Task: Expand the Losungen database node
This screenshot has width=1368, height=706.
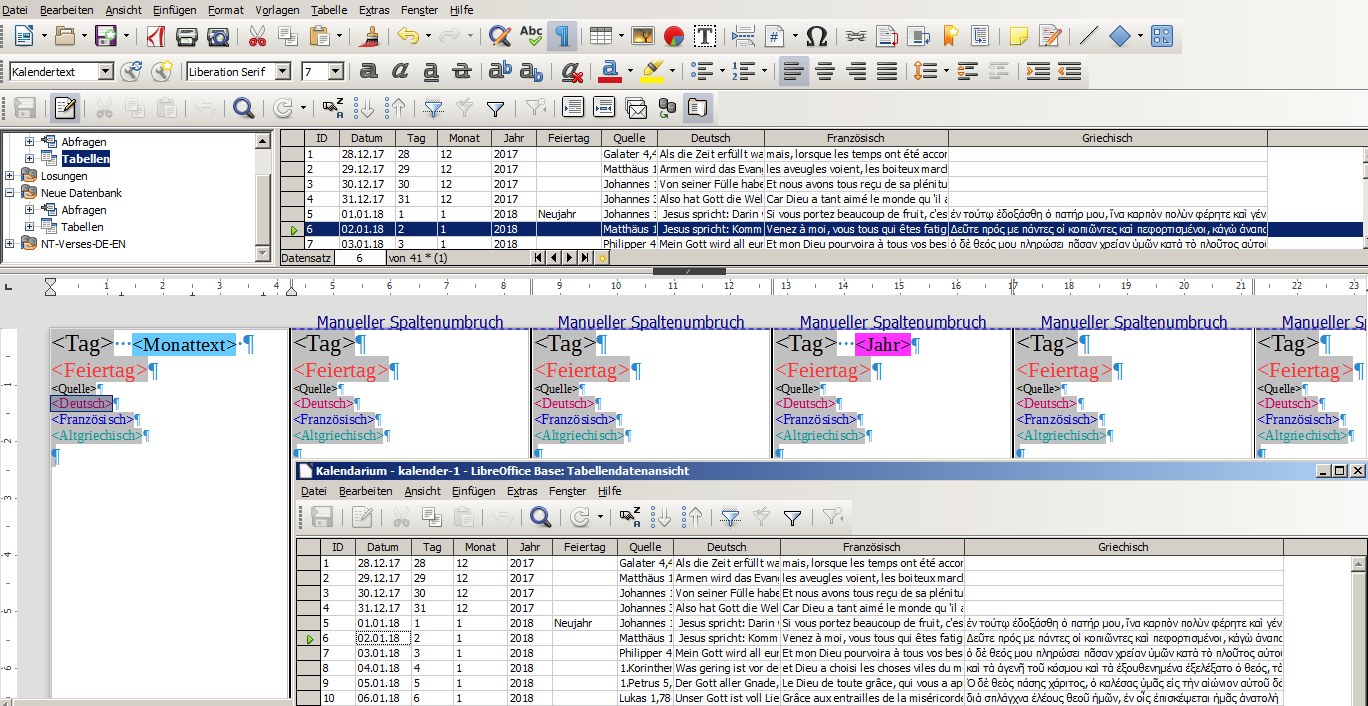Action: tap(10, 176)
